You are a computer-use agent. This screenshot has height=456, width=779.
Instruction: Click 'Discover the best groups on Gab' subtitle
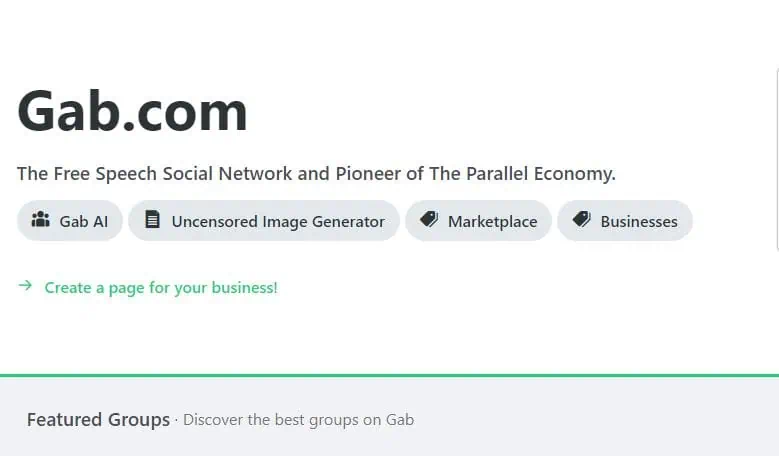tap(299, 420)
